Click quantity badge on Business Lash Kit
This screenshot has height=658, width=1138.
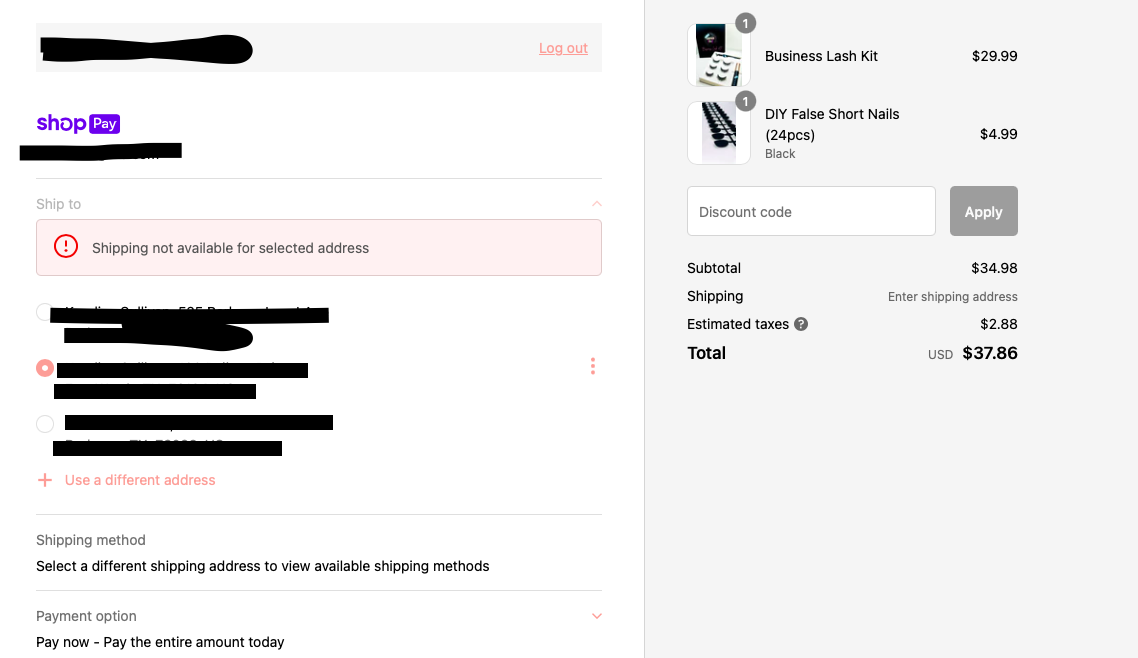[745, 23]
